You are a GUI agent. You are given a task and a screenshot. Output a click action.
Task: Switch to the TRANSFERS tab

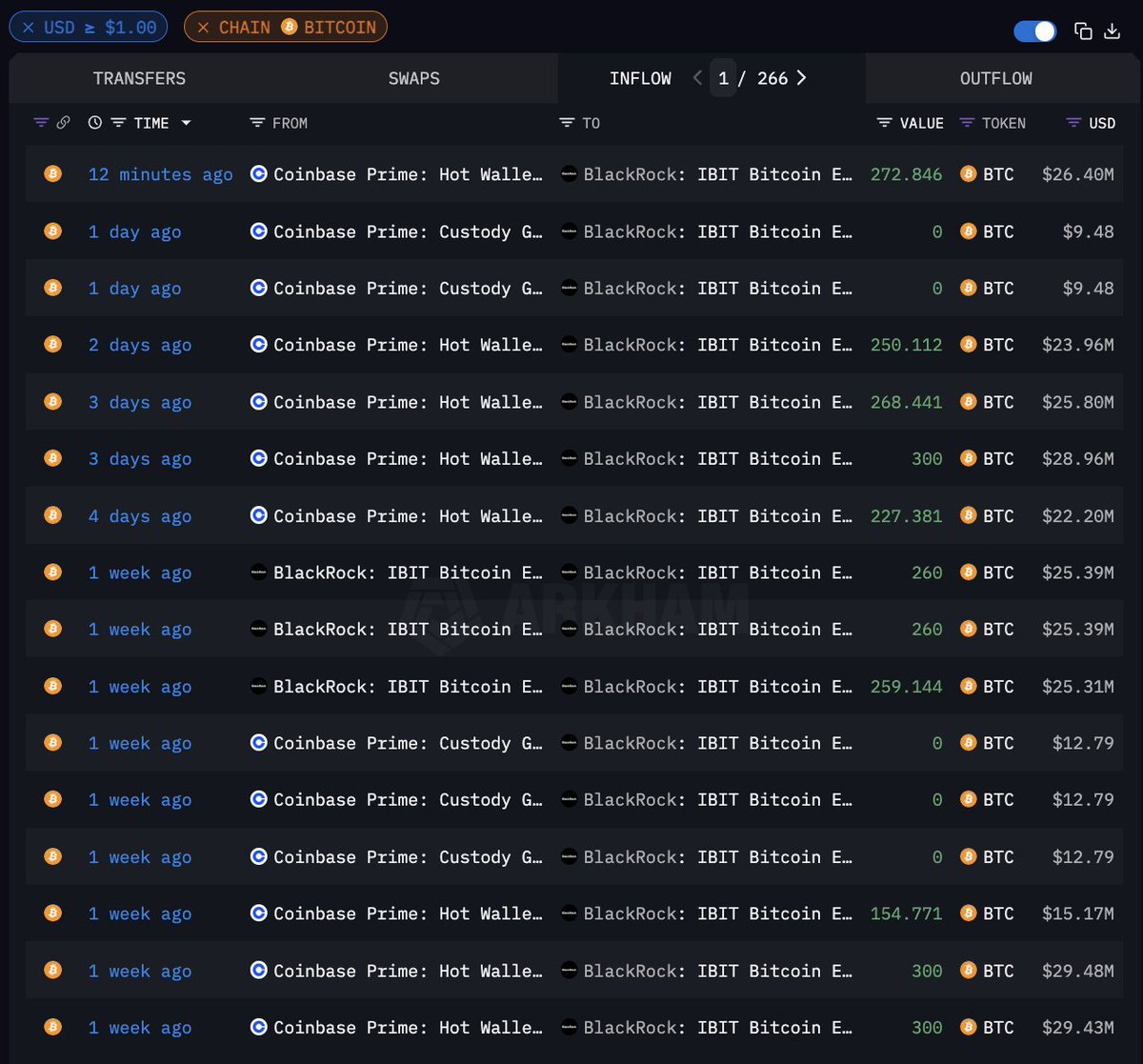(x=139, y=78)
